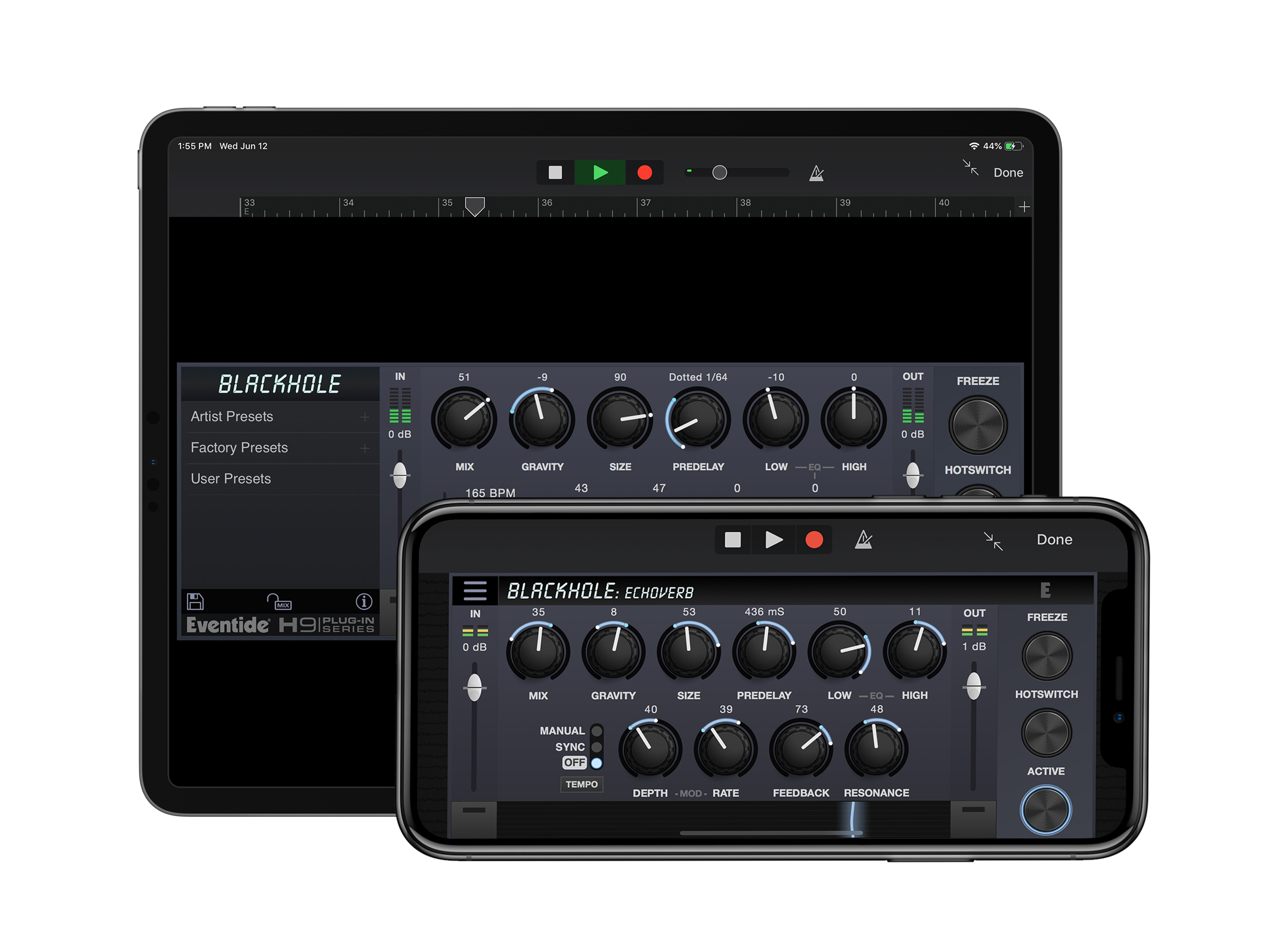The width and height of the screenshot is (1270, 952).
Task: Click the Eventide H9 Plug-in Series logo
Action: click(281, 625)
